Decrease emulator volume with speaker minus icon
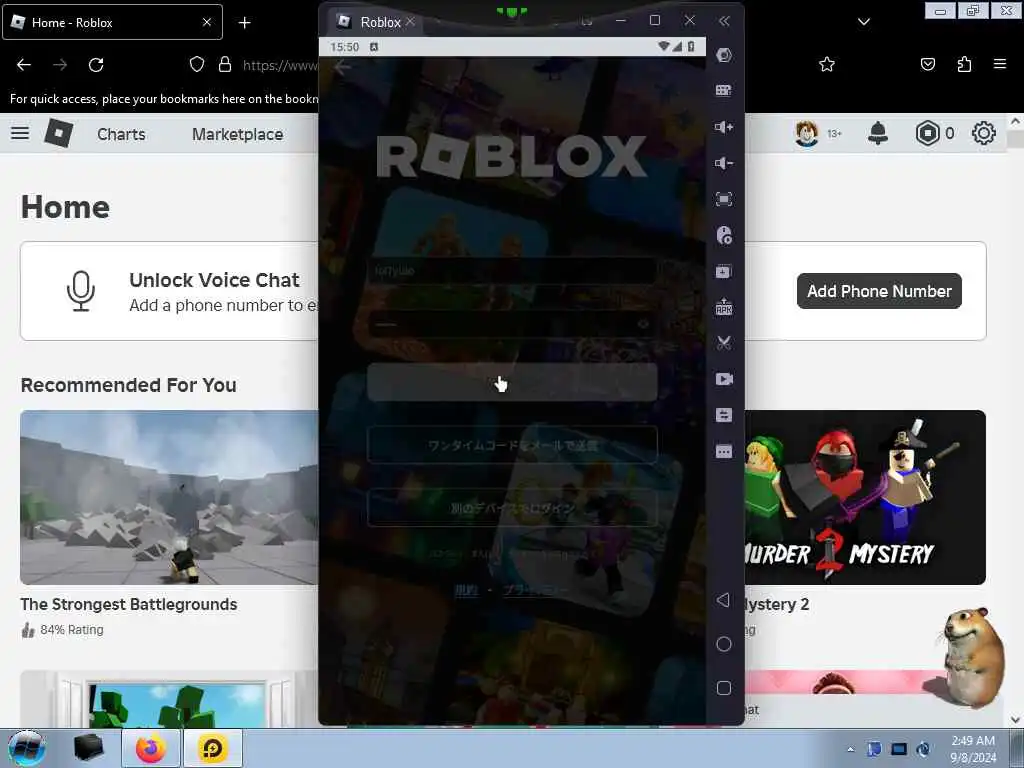The image size is (1024, 768). coord(724,163)
